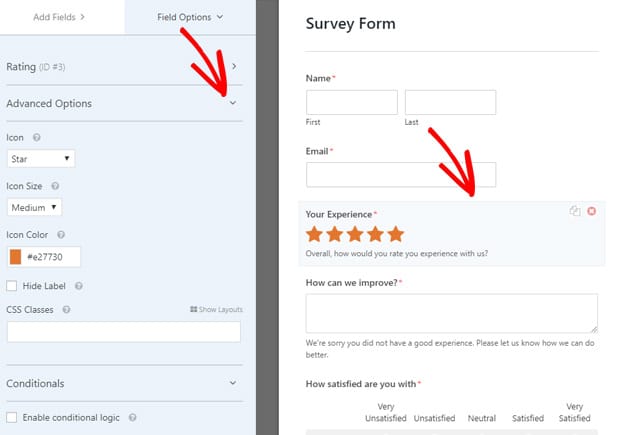This screenshot has width=620, height=435.
Task: Switch to the Add Fields tab
Action: [x=59, y=17]
